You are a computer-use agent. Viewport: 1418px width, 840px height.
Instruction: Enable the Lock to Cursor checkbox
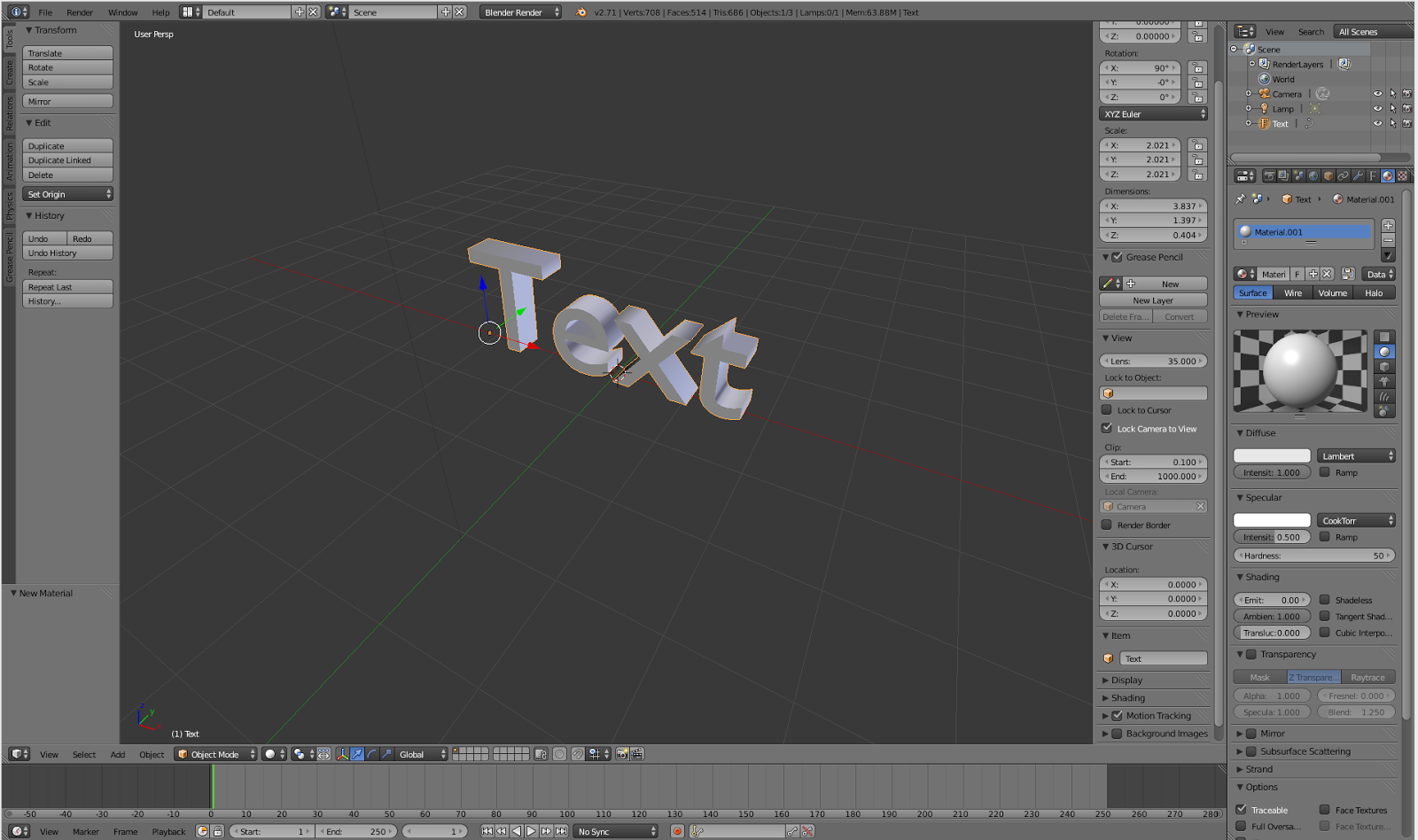pyautogui.click(x=1107, y=410)
